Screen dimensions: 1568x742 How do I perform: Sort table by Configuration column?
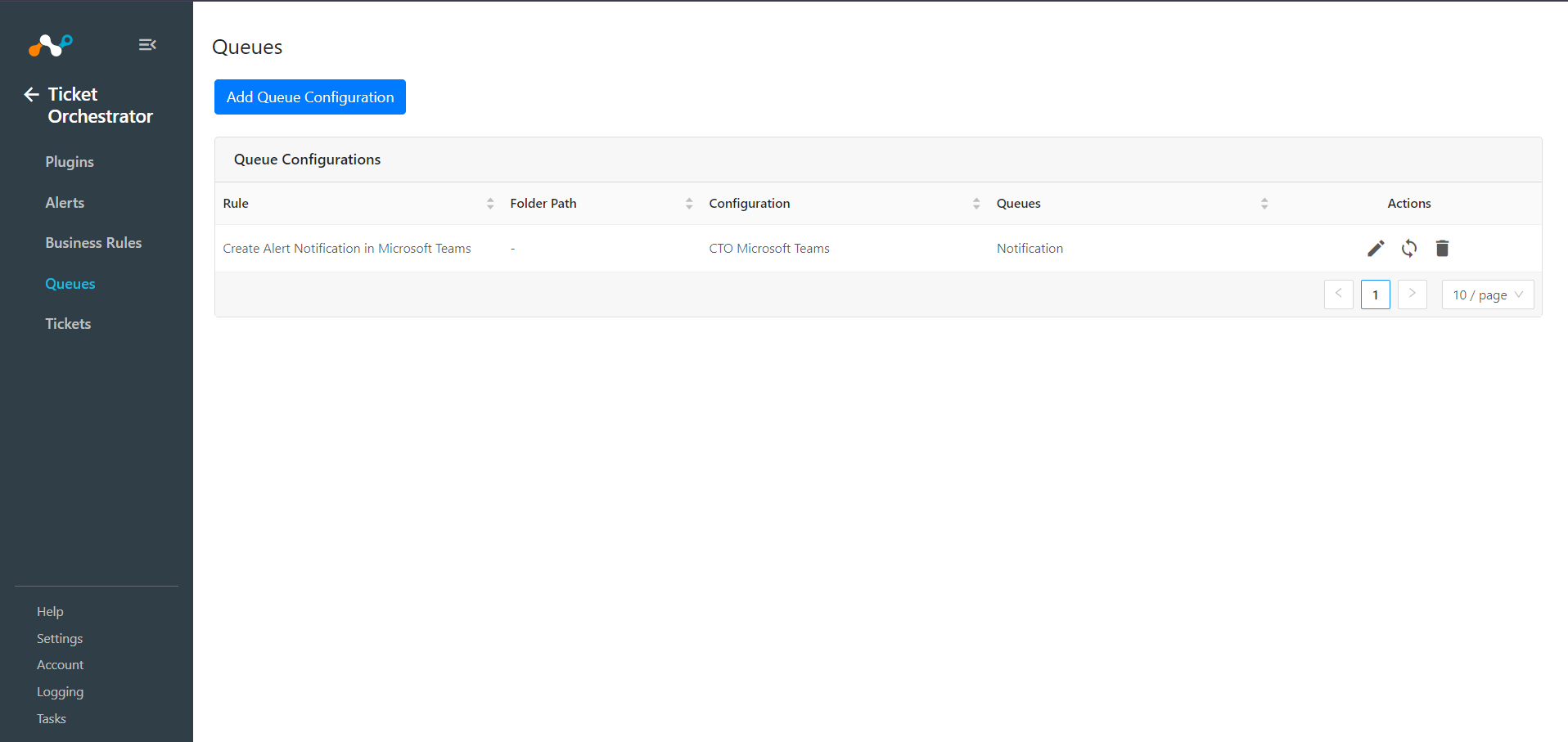coord(976,204)
